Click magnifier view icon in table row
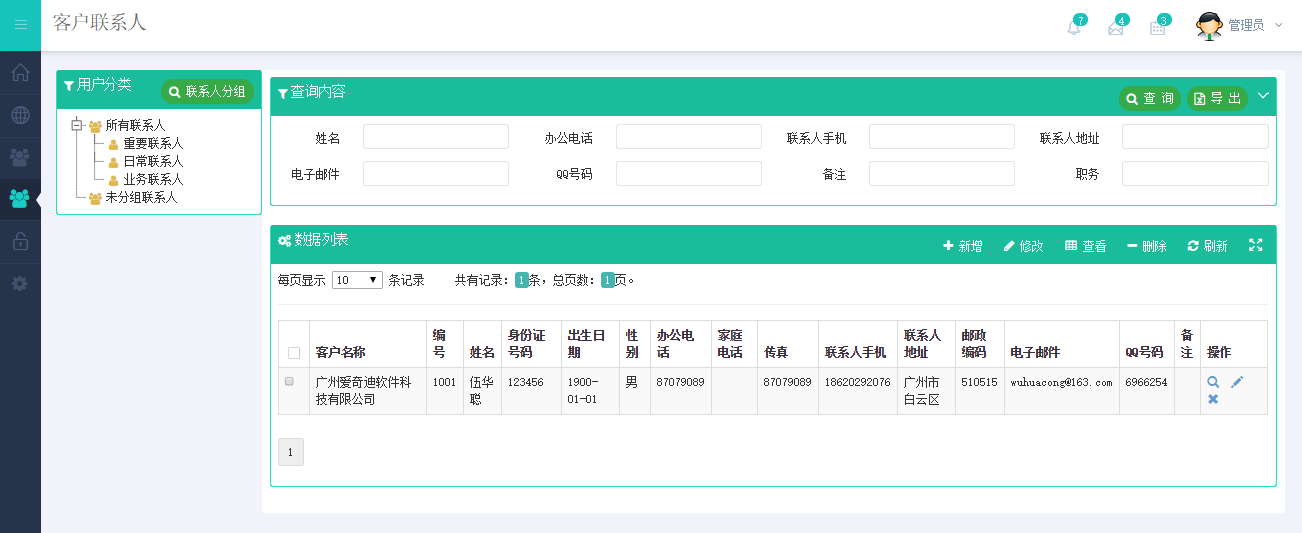Viewport: 1302px width, 533px height. click(1213, 382)
